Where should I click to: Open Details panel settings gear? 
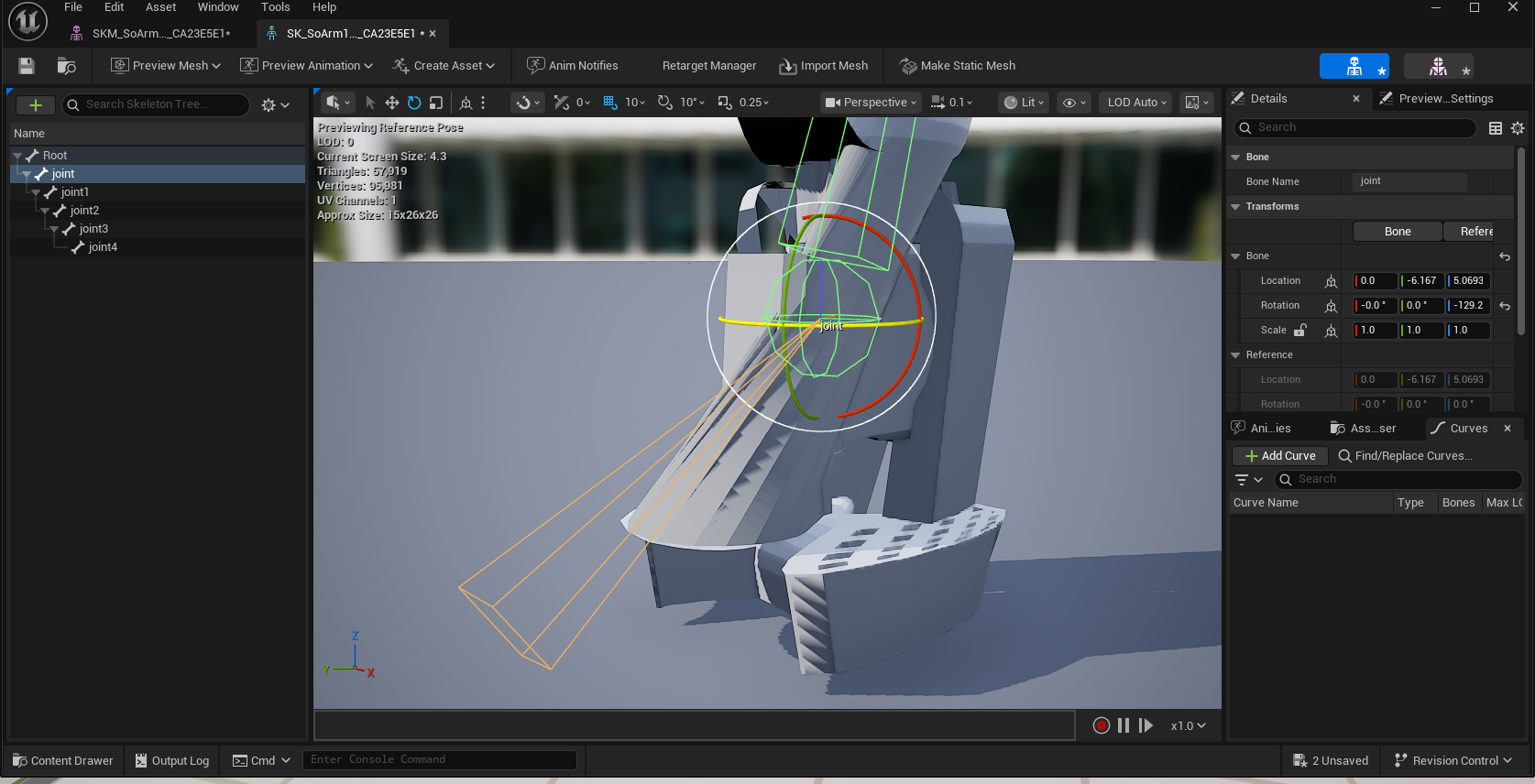coord(1518,128)
